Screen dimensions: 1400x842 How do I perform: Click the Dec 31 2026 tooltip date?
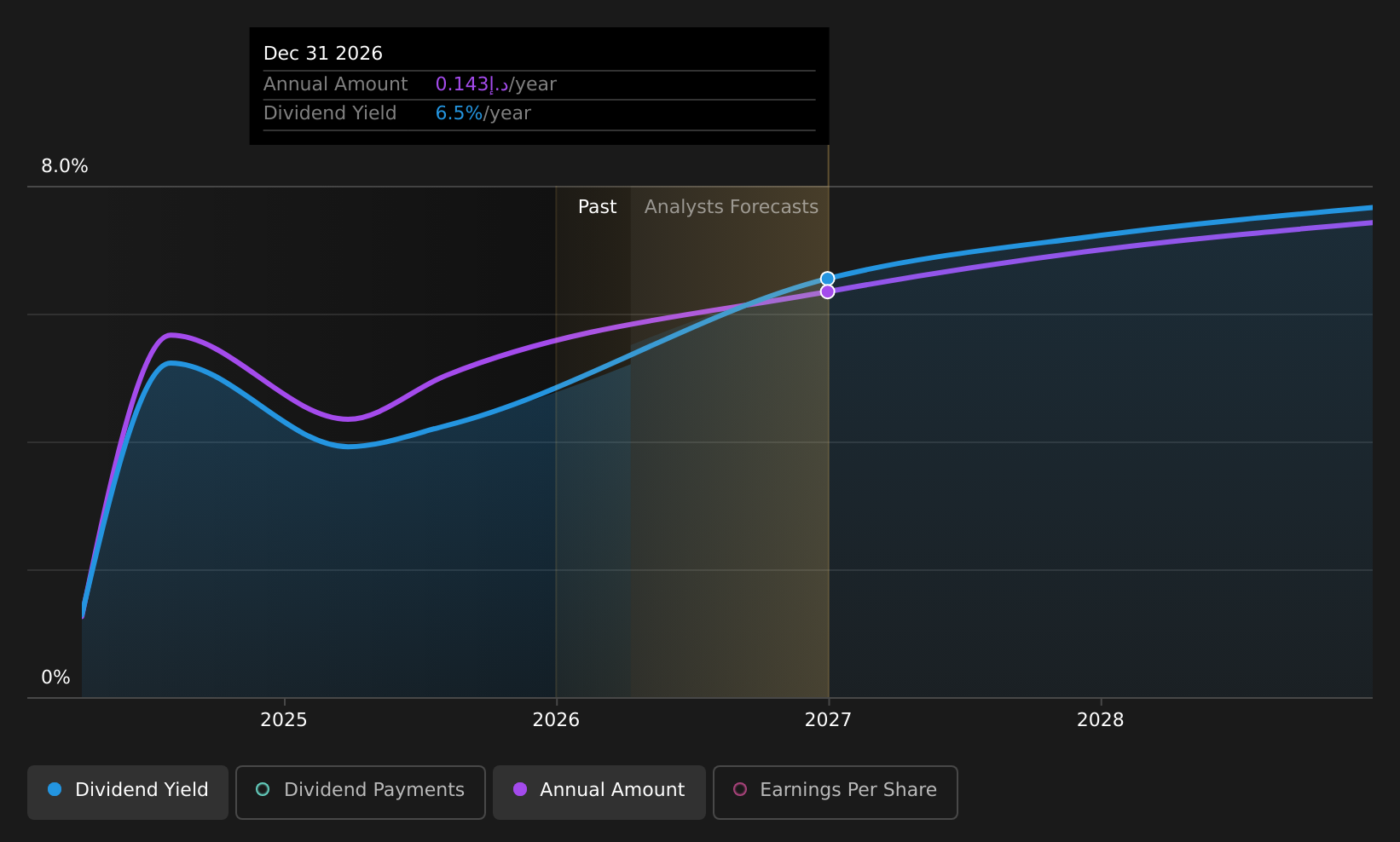pyautogui.click(x=323, y=54)
